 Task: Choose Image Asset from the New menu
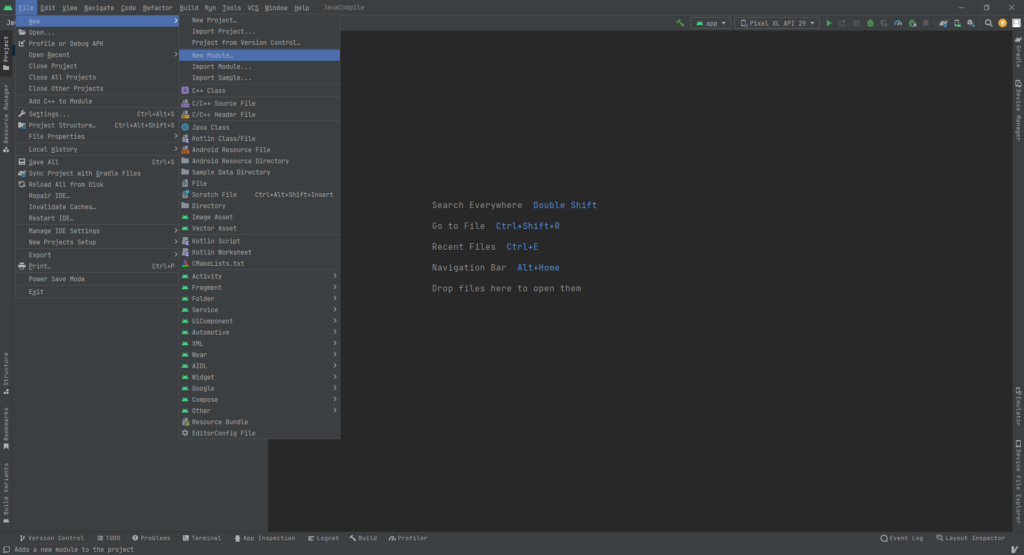[x=259, y=217]
